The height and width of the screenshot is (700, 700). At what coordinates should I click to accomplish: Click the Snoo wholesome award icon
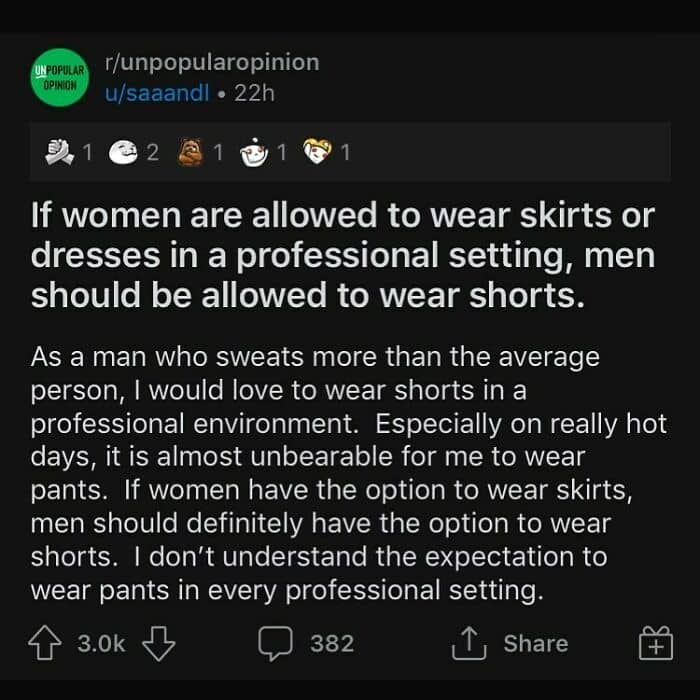(255, 152)
